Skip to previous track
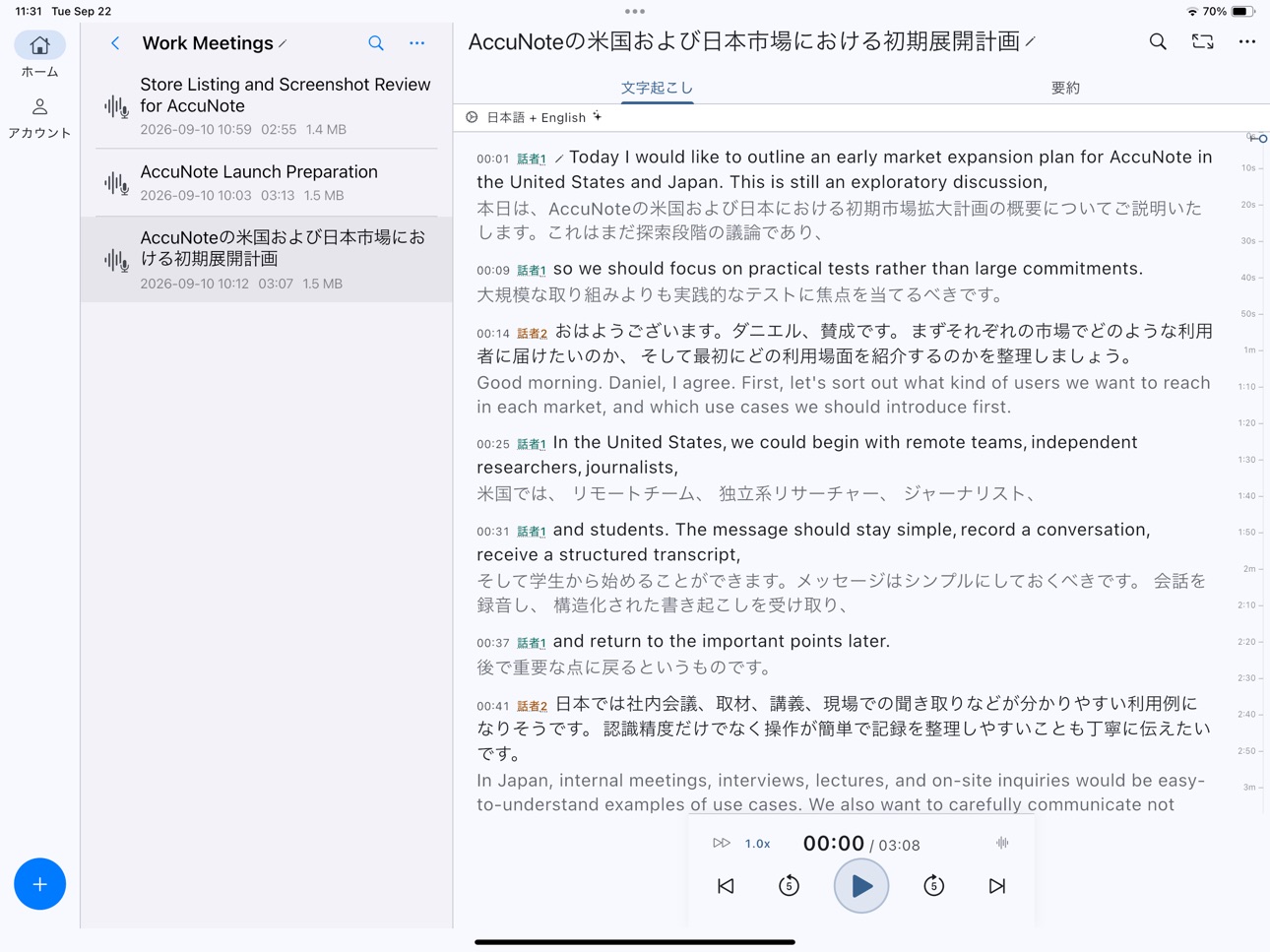The width and height of the screenshot is (1270, 952). tap(726, 886)
